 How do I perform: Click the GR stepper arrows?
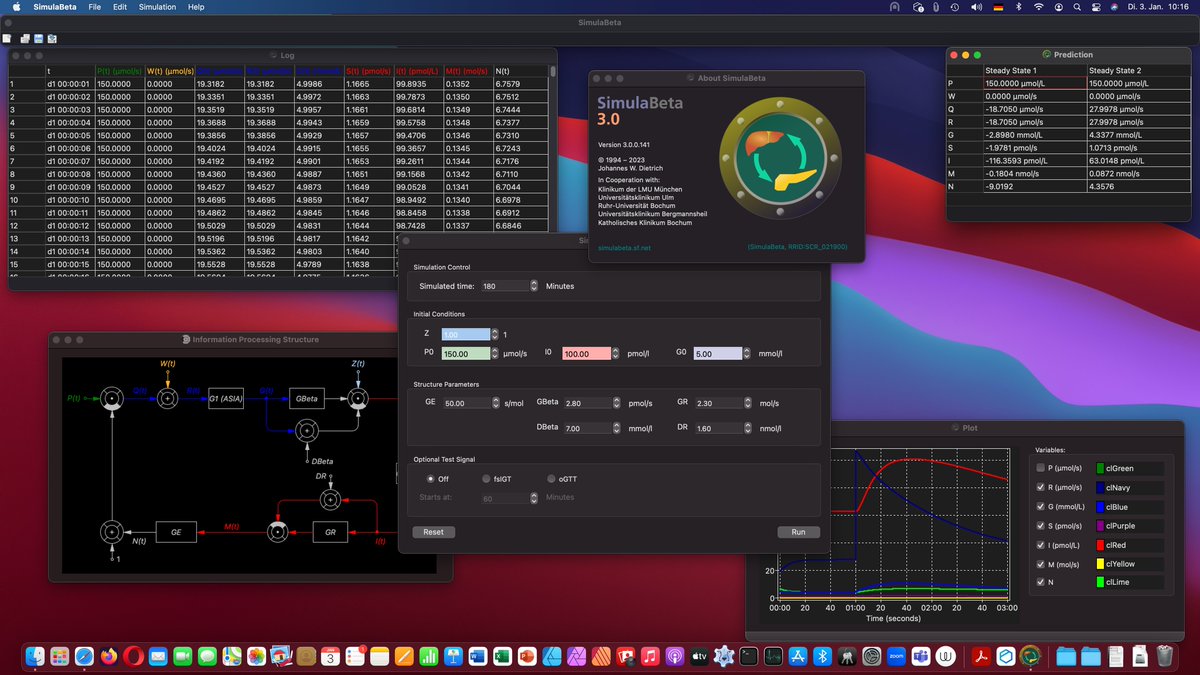(746, 402)
